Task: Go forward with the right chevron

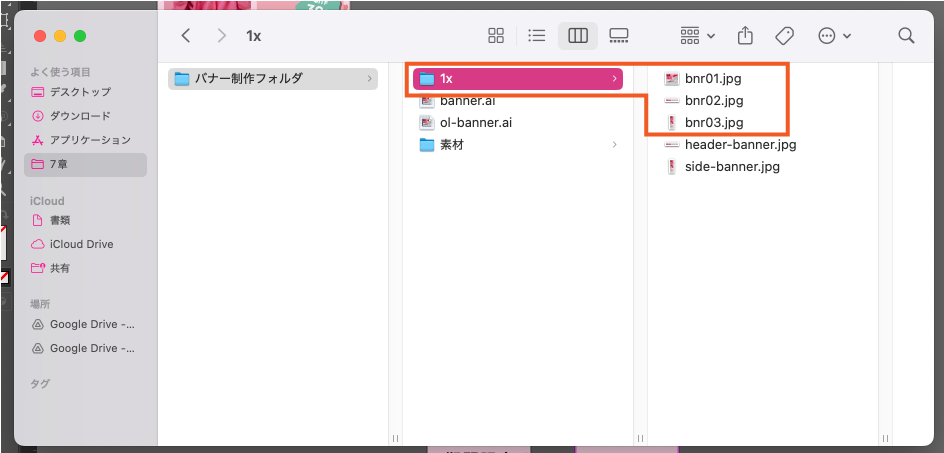Action: 222,36
